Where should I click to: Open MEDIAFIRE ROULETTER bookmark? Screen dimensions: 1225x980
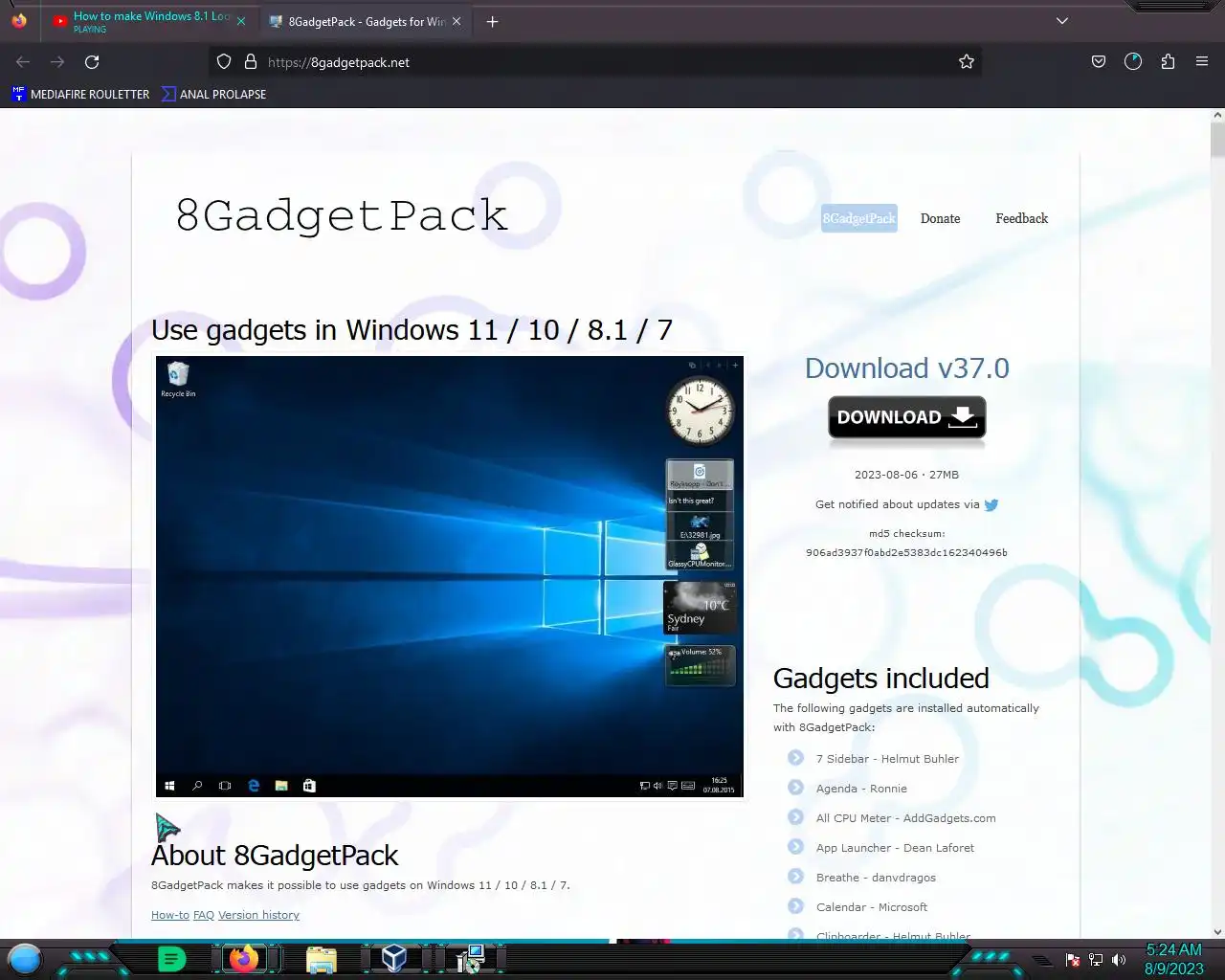point(80,94)
